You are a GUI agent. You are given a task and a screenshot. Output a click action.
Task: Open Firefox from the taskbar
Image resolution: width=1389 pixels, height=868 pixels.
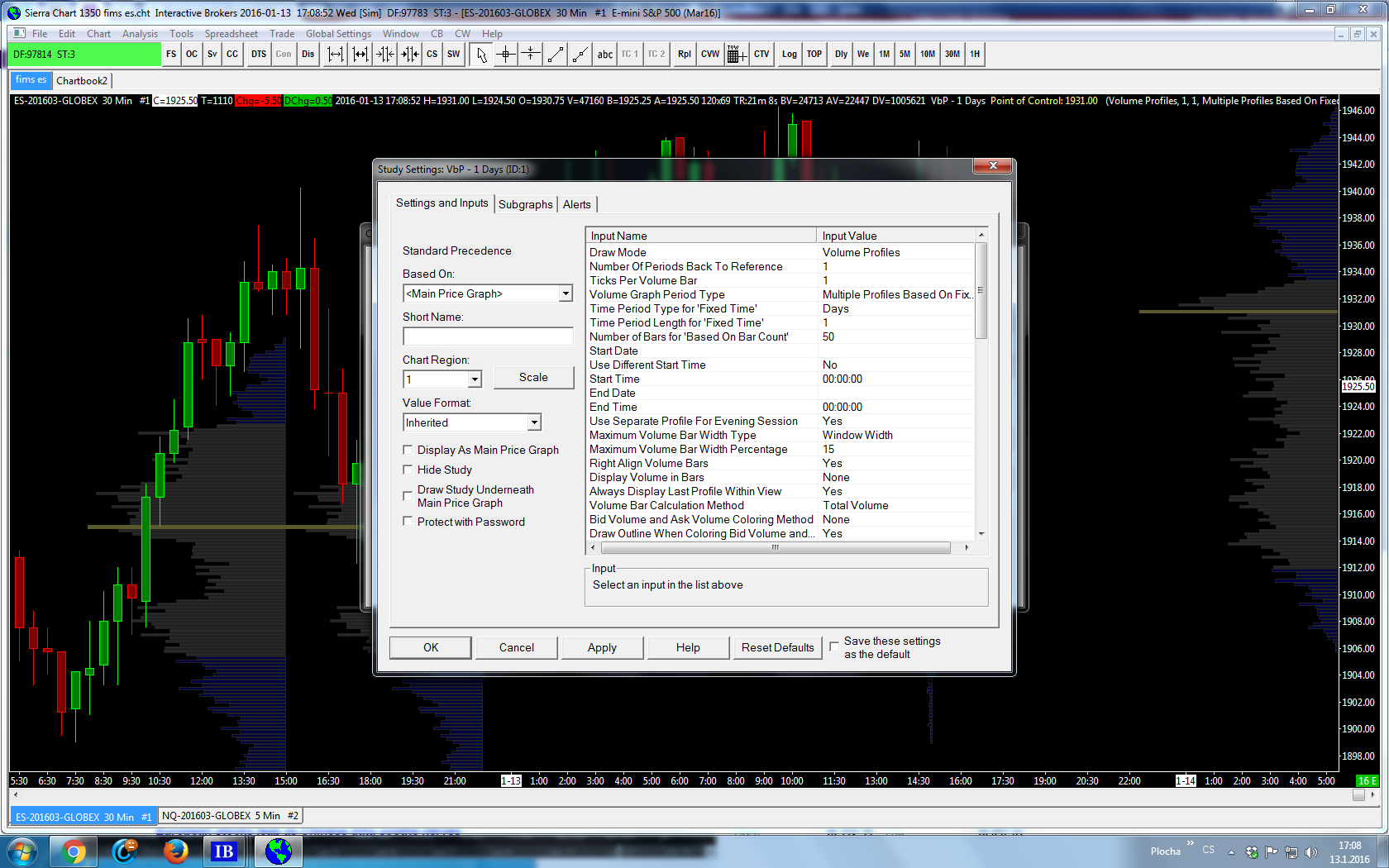(175, 851)
